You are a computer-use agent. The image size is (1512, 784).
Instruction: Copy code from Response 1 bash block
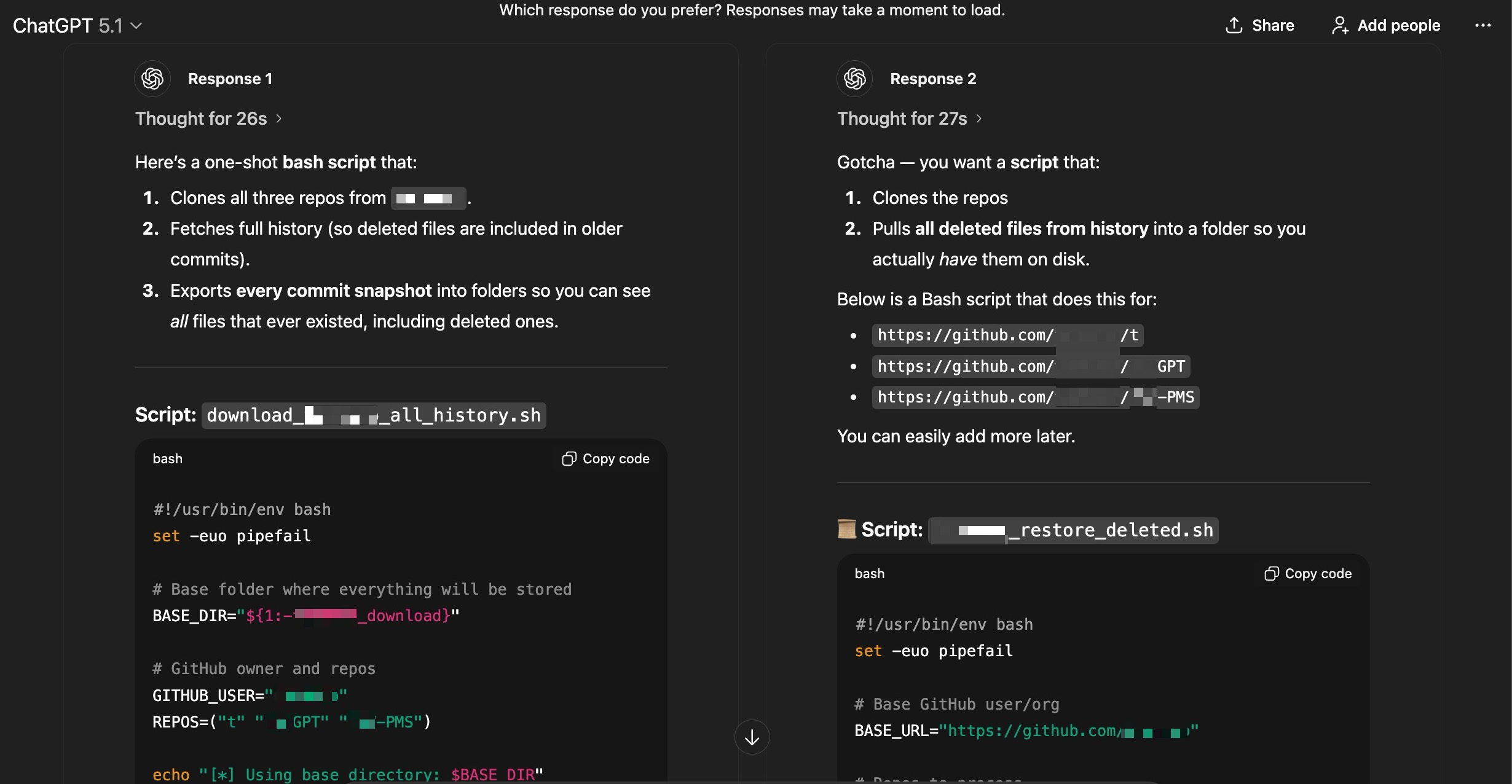[x=605, y=459]
